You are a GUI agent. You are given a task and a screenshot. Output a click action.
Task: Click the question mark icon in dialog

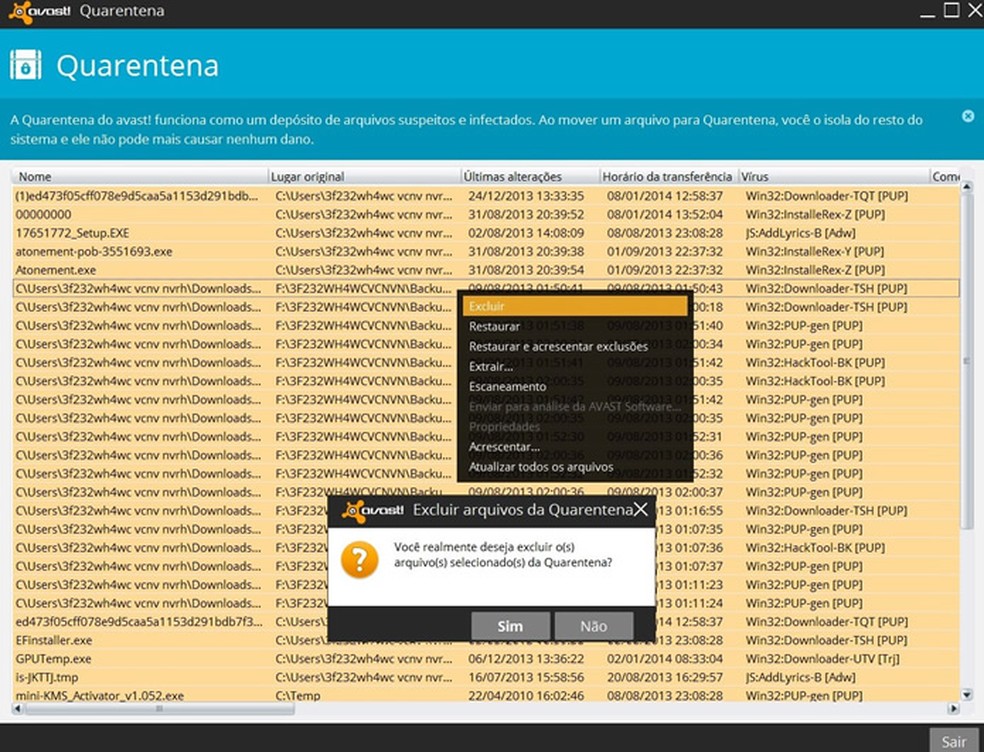(x=360, y=560)
